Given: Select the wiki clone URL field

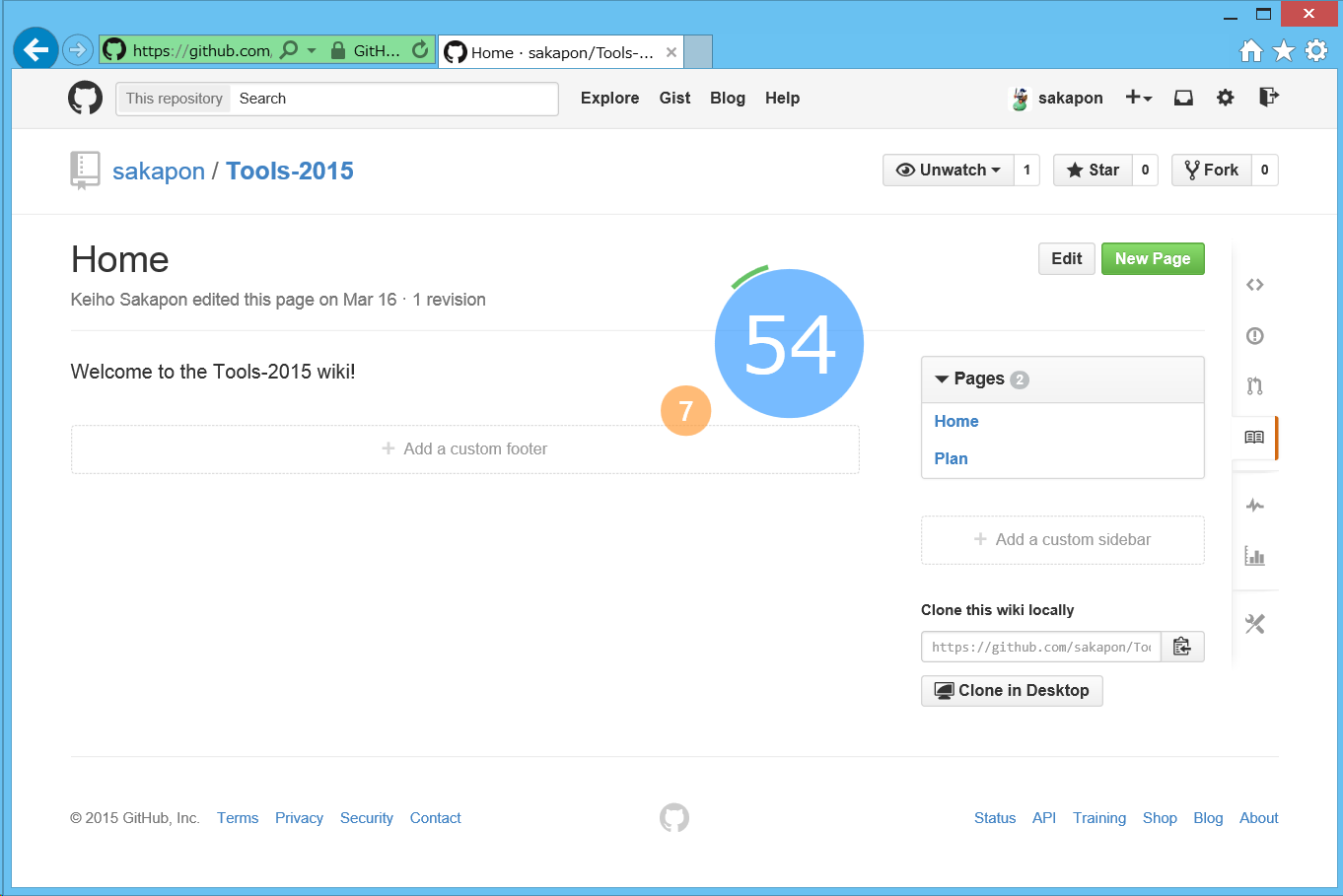Looking at the screenshot, I should tap(1041, 647).
